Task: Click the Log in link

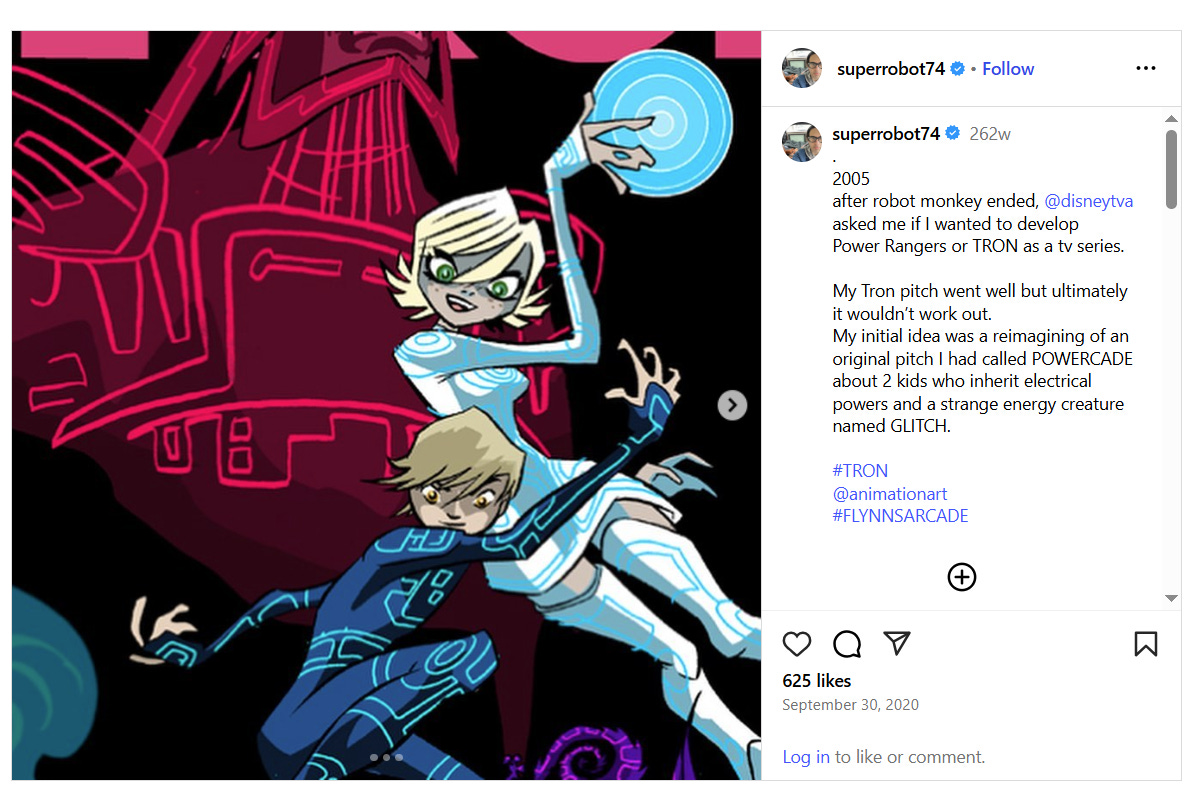Action: (806, 757)
